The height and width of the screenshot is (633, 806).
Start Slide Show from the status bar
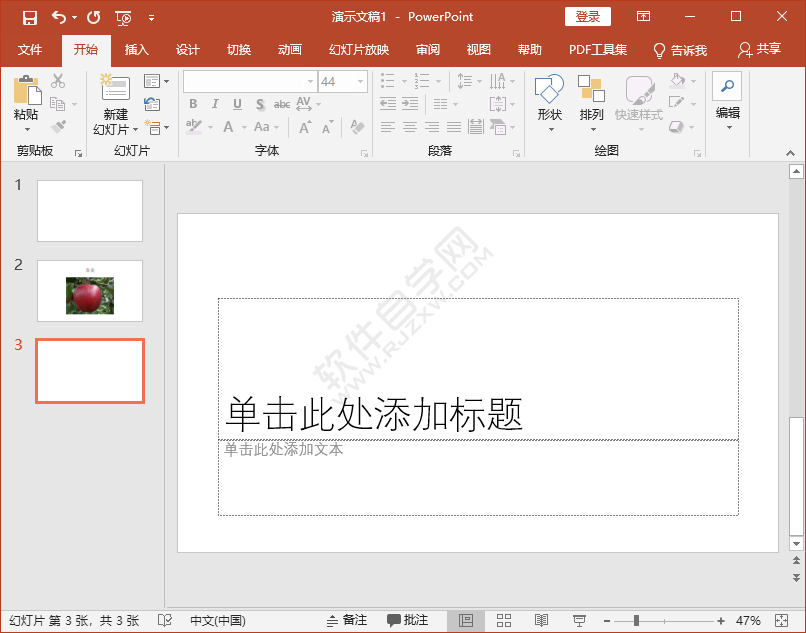[579, 621]
